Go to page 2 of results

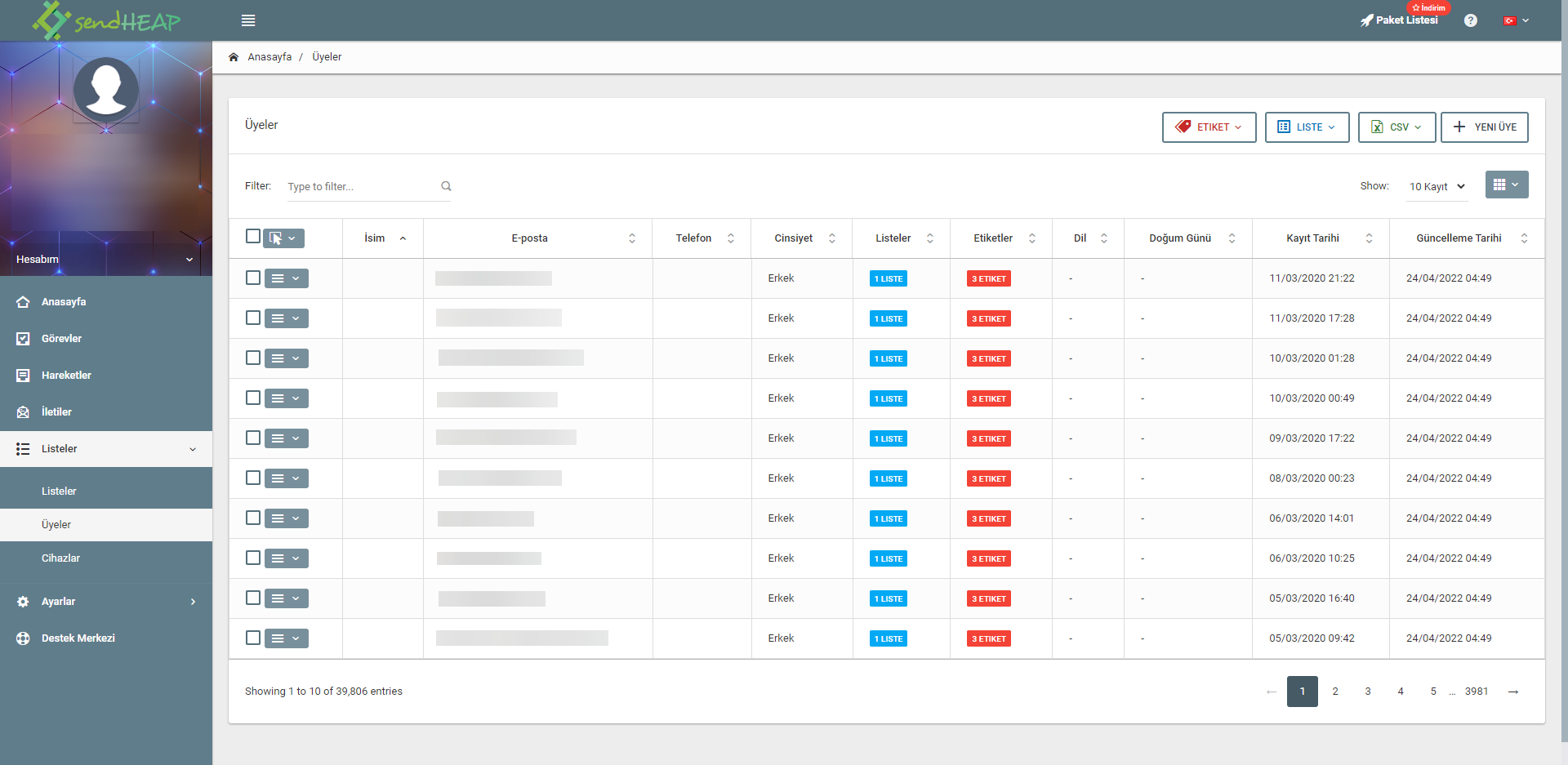coord(1335,692)
